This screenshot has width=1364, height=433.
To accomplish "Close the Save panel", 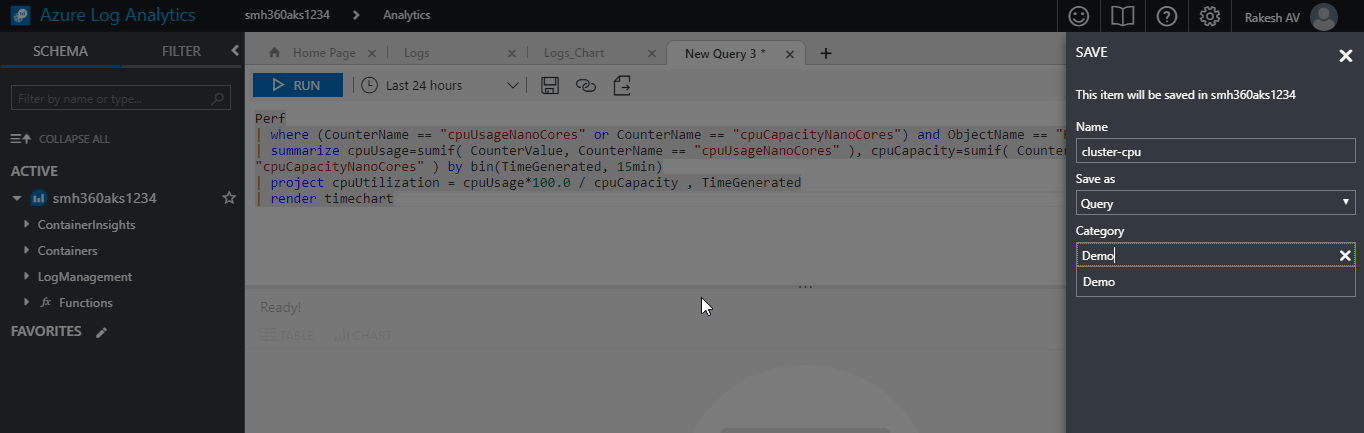I will tap(1346, 56).
